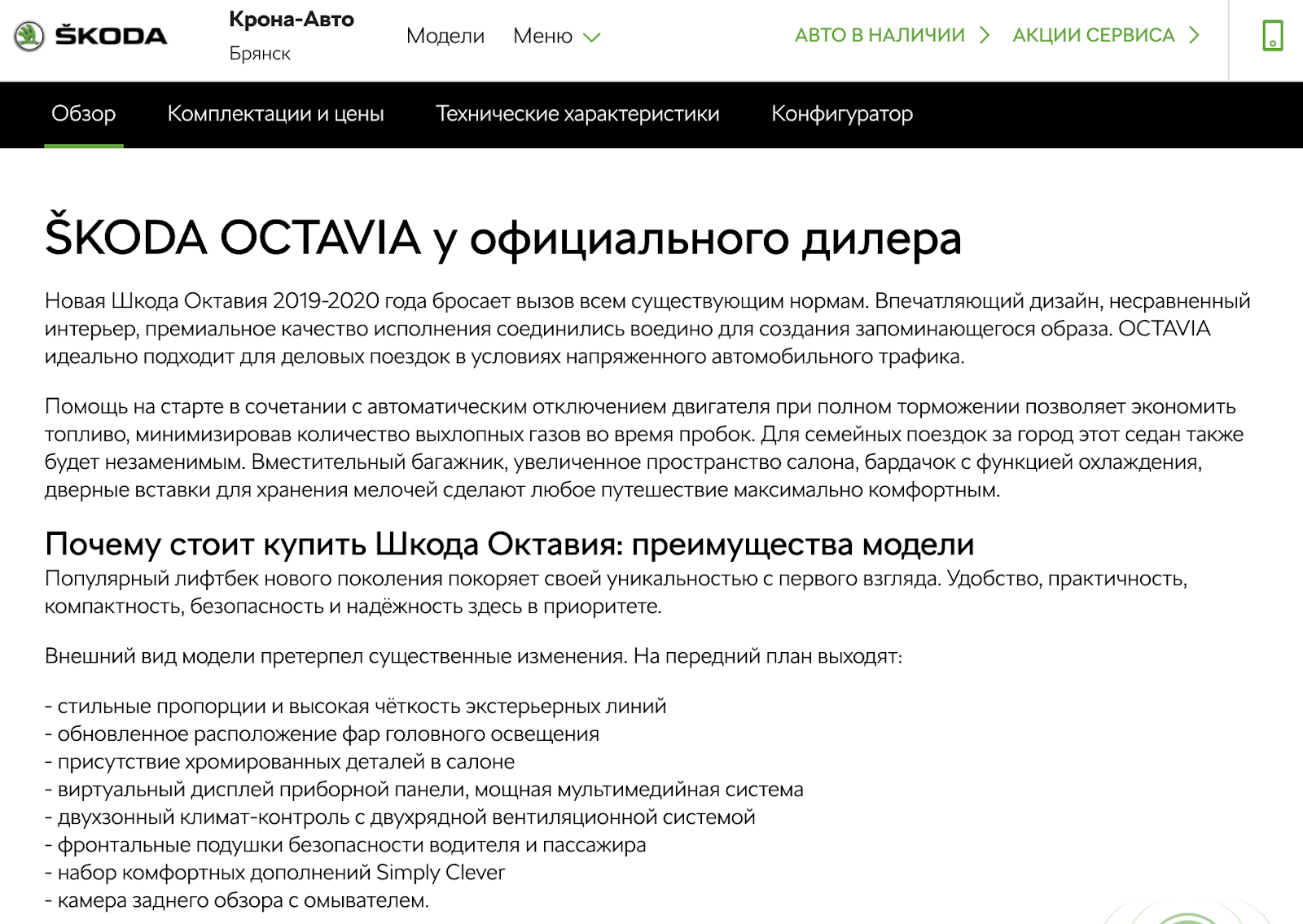Viewport: 1303px width, 924px height.
Task: Click heading Почему стоит купить Шкода Октавия
Action: click(510, 544)
